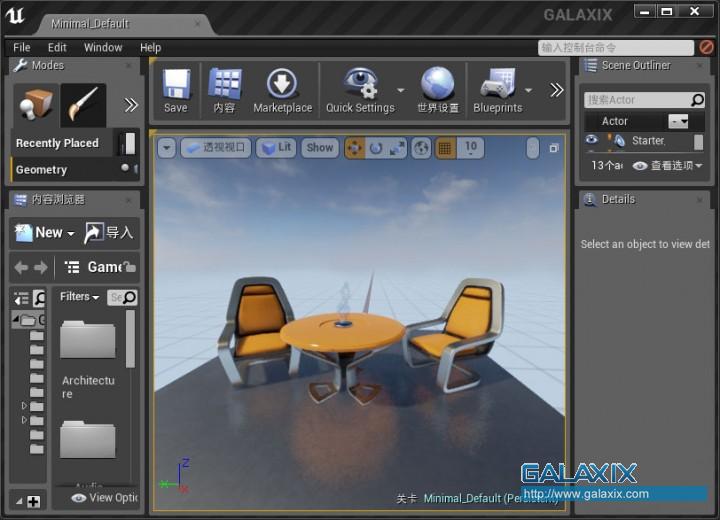
Task: Toggle grid snapping in the viewport
Action: coord(445,148)
